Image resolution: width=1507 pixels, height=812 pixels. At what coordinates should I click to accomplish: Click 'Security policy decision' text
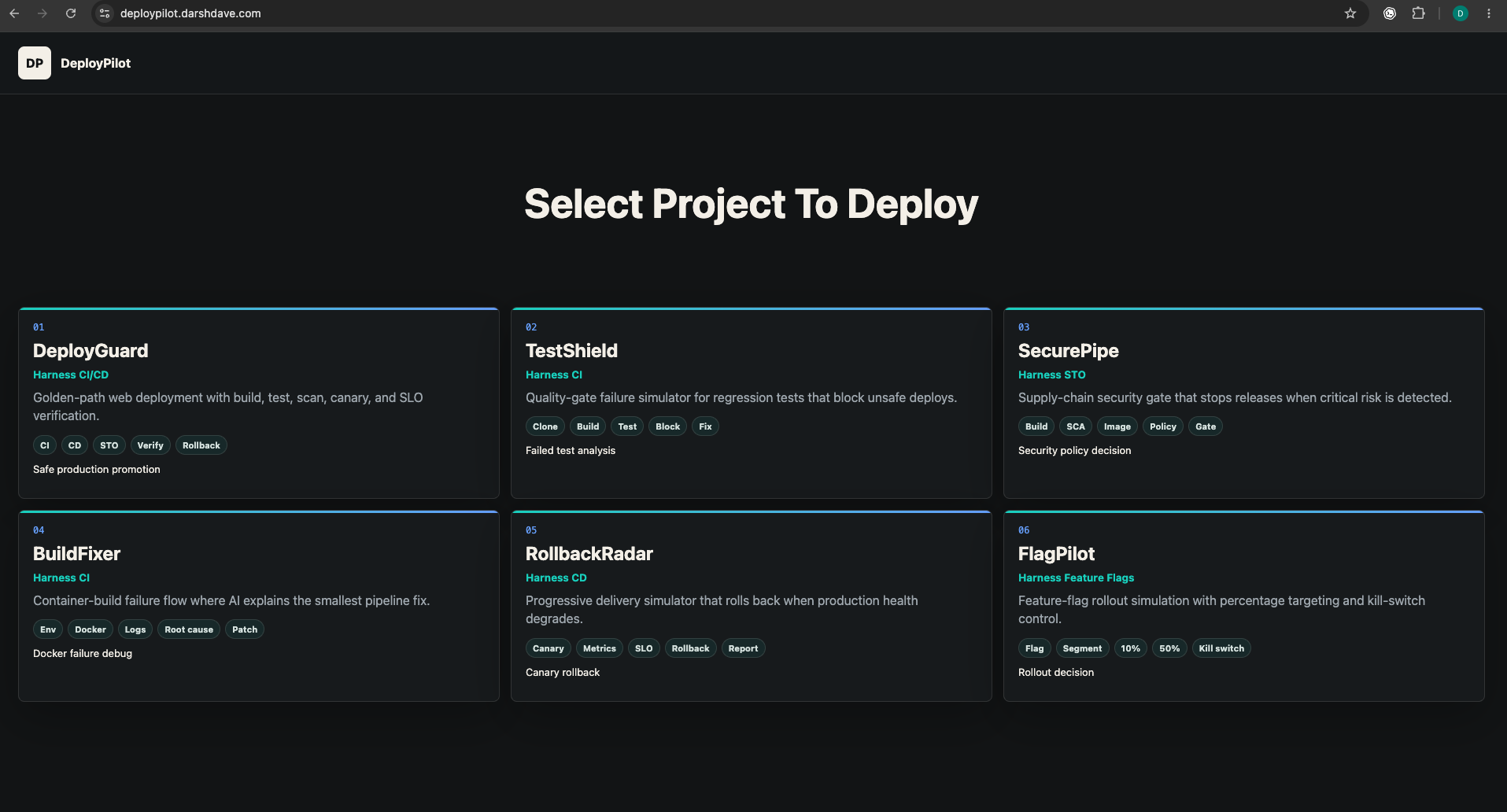click(x=1074, y=450)
